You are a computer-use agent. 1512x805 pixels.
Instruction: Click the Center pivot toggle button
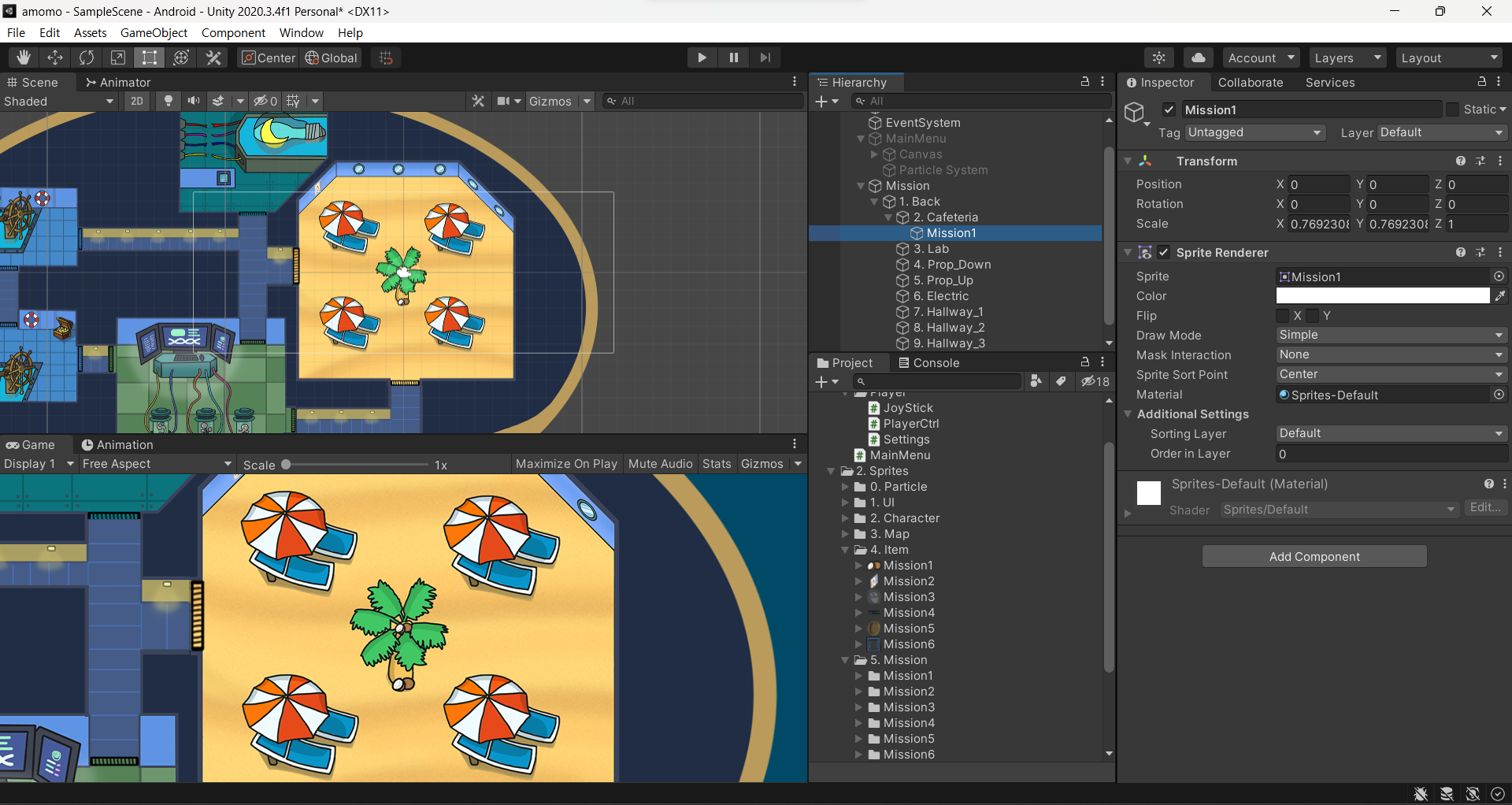[x=268, y=57]
